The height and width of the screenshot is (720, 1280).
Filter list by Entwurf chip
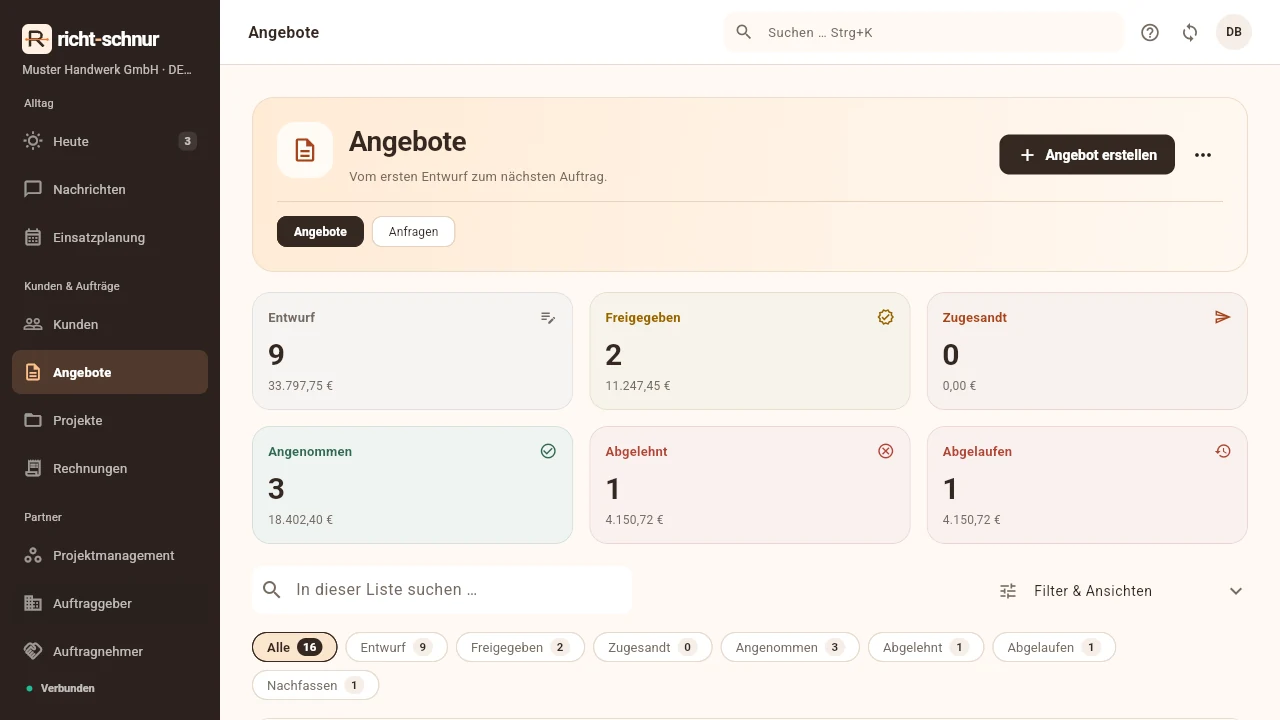[397, 647]
